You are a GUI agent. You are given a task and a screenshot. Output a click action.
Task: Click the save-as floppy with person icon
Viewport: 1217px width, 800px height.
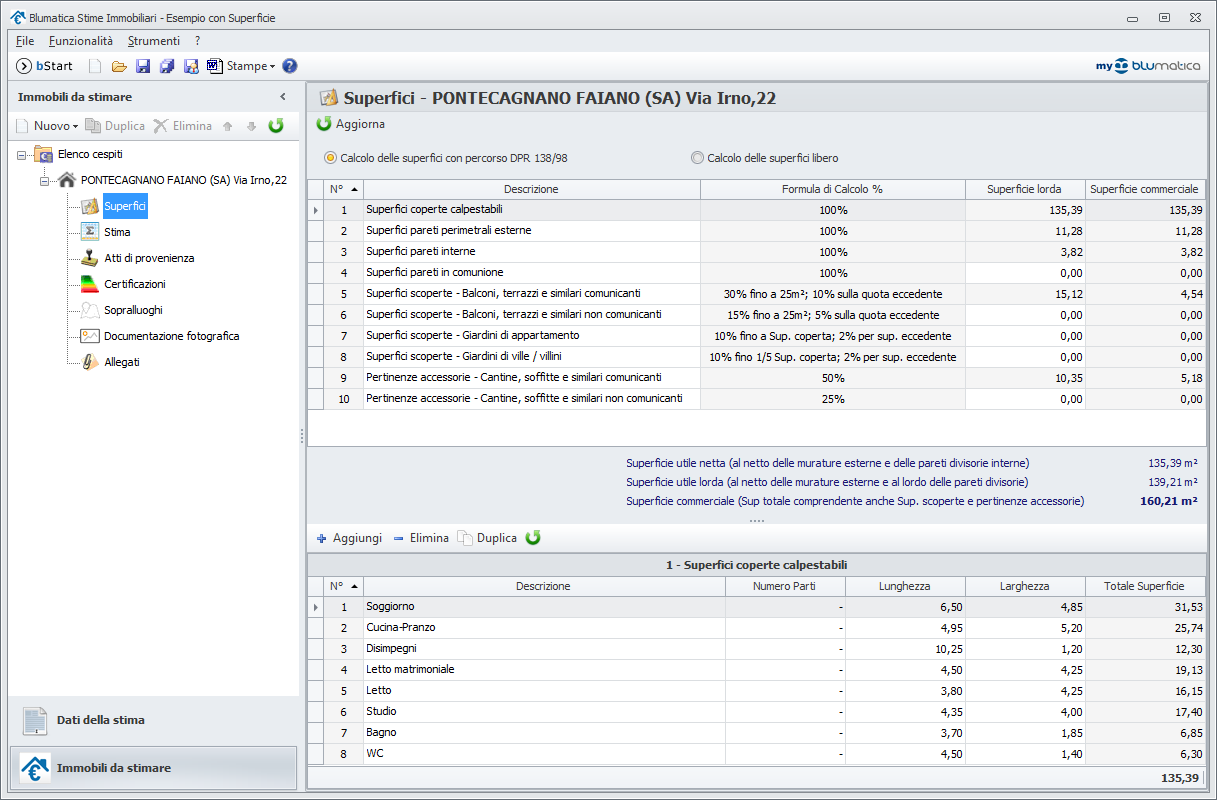click(191, 66)
